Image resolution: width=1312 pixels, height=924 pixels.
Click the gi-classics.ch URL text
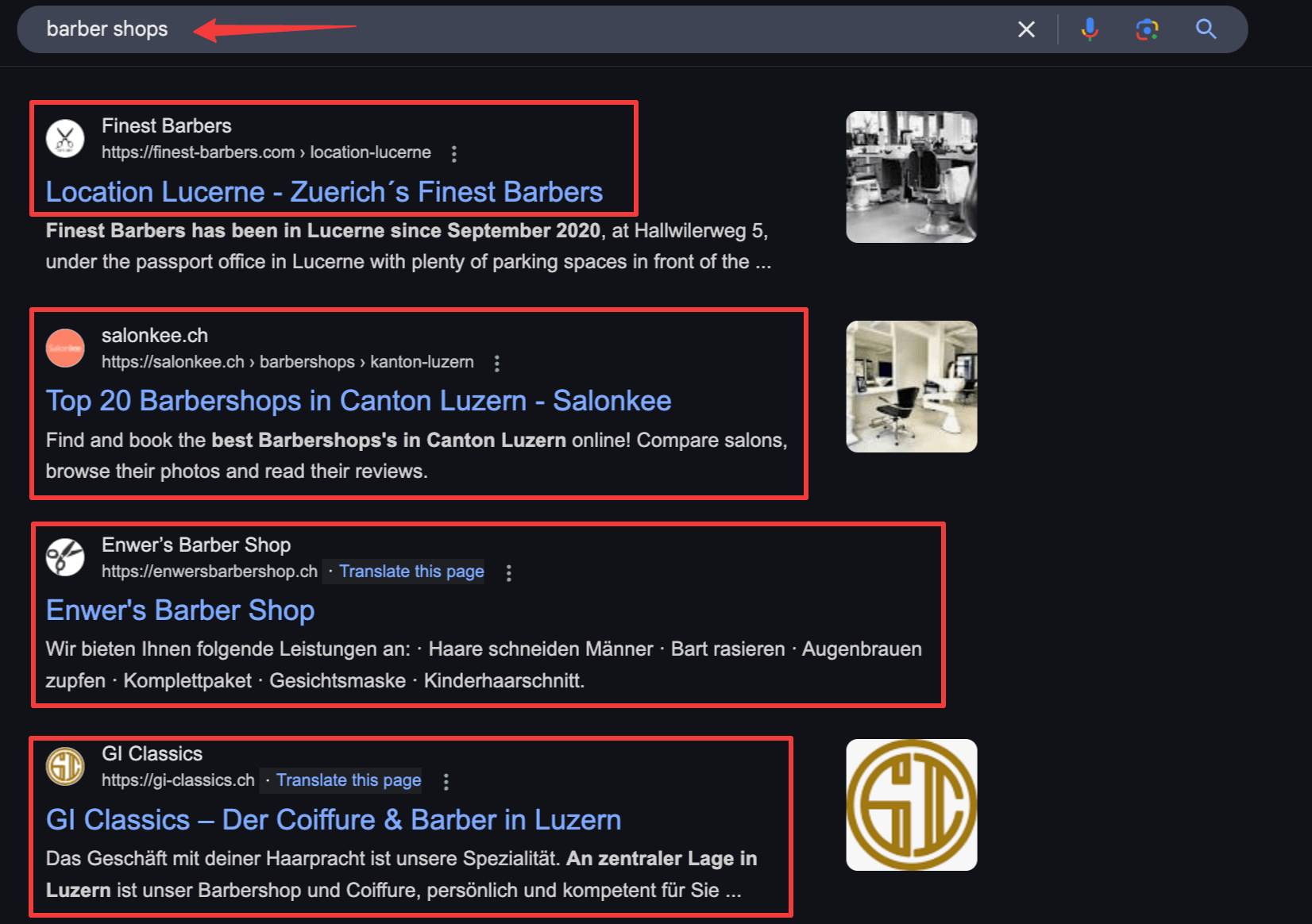tap(178, 780)
